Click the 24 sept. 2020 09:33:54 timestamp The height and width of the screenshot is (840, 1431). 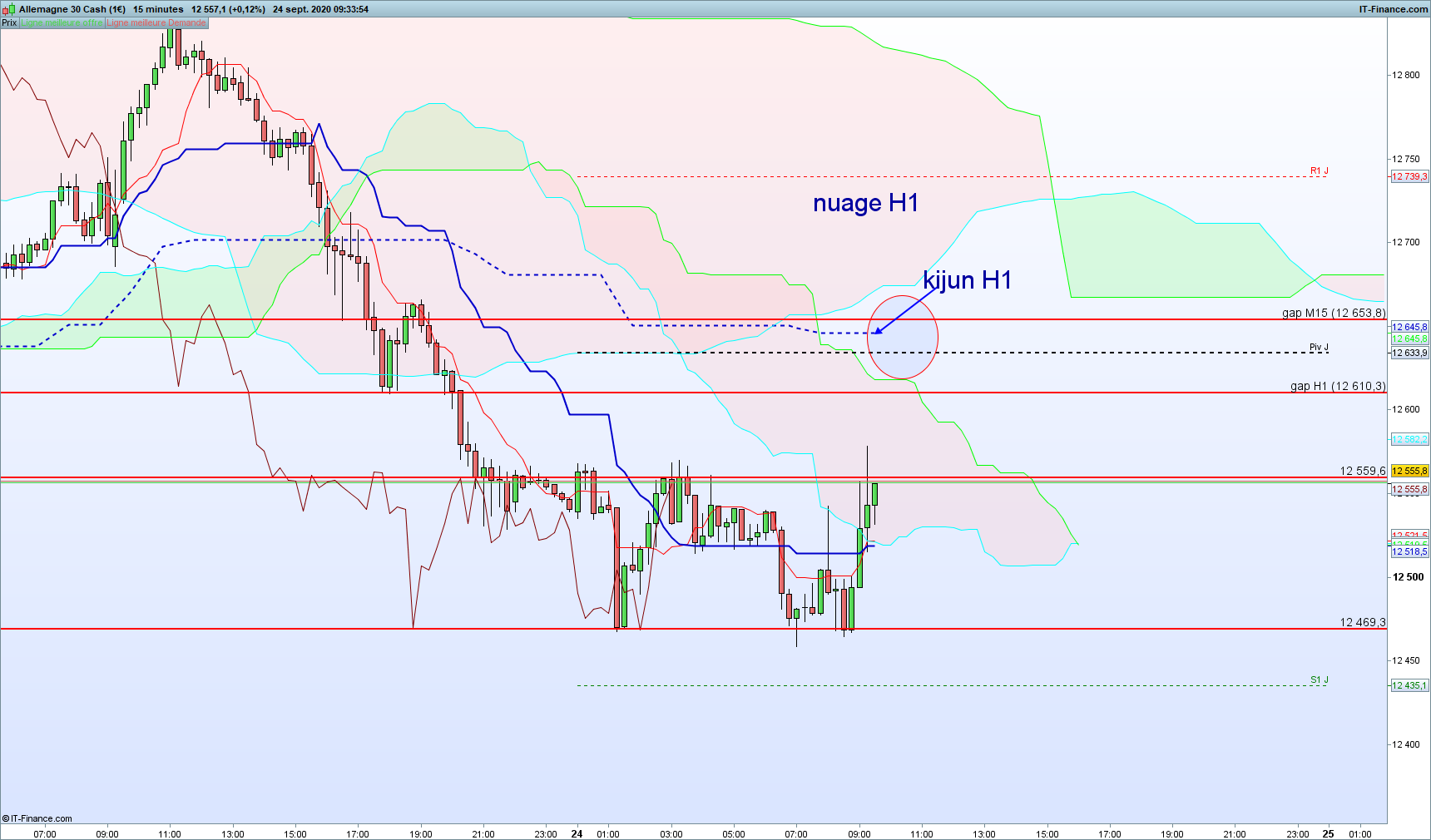tap(320, 9)
